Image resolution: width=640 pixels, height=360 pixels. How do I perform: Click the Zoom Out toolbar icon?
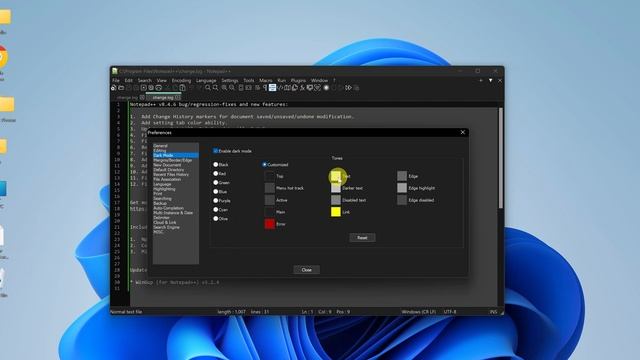(232, 88)
